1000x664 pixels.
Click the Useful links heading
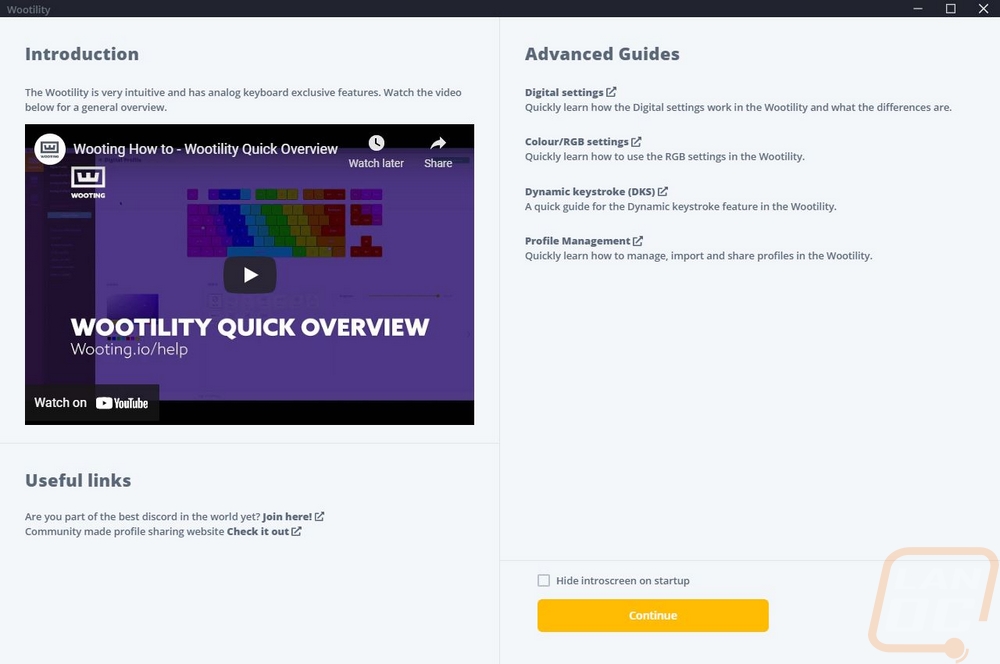(x=78, y=480)
